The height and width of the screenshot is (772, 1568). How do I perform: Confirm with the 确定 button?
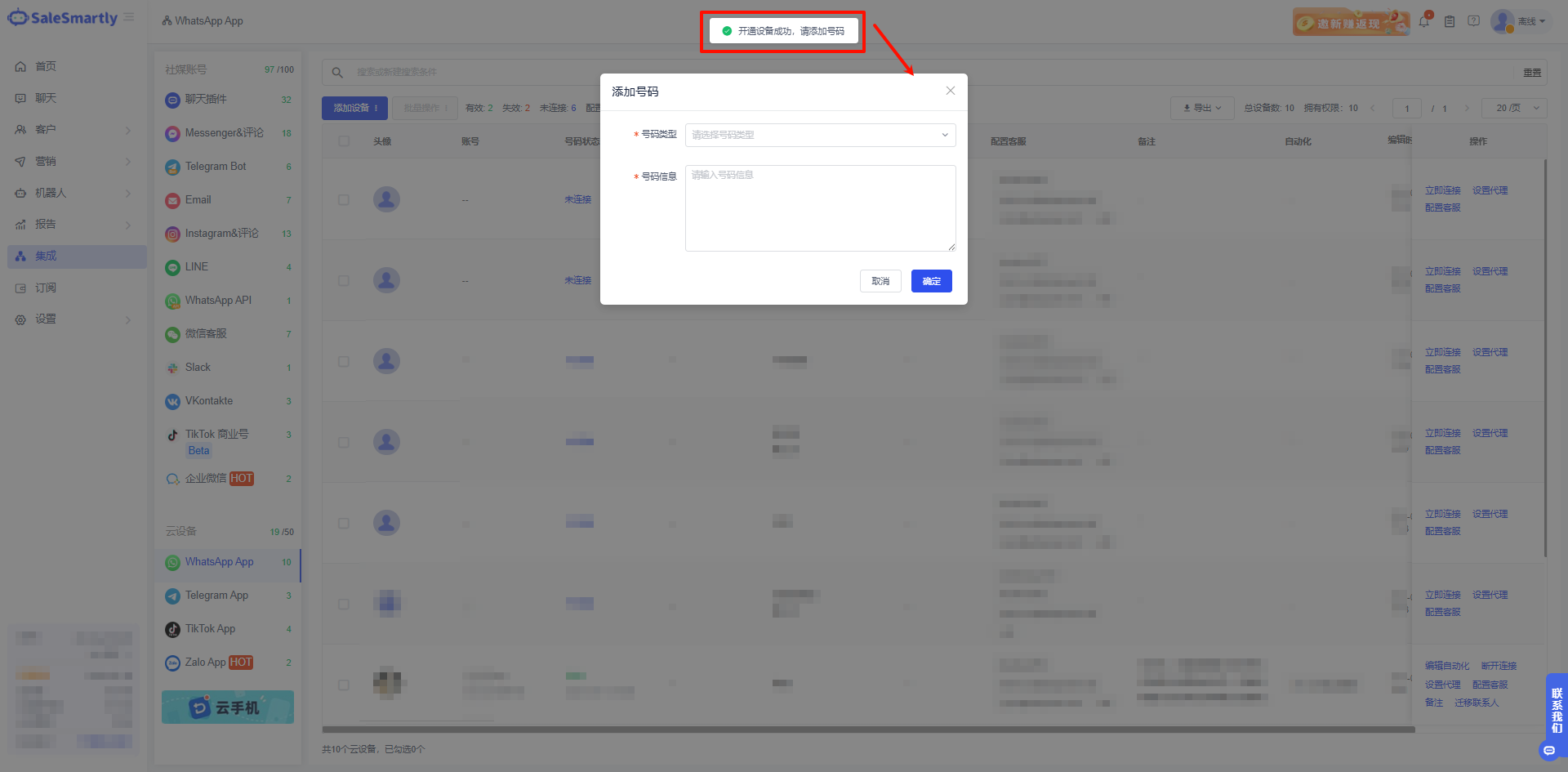(932, 281)
